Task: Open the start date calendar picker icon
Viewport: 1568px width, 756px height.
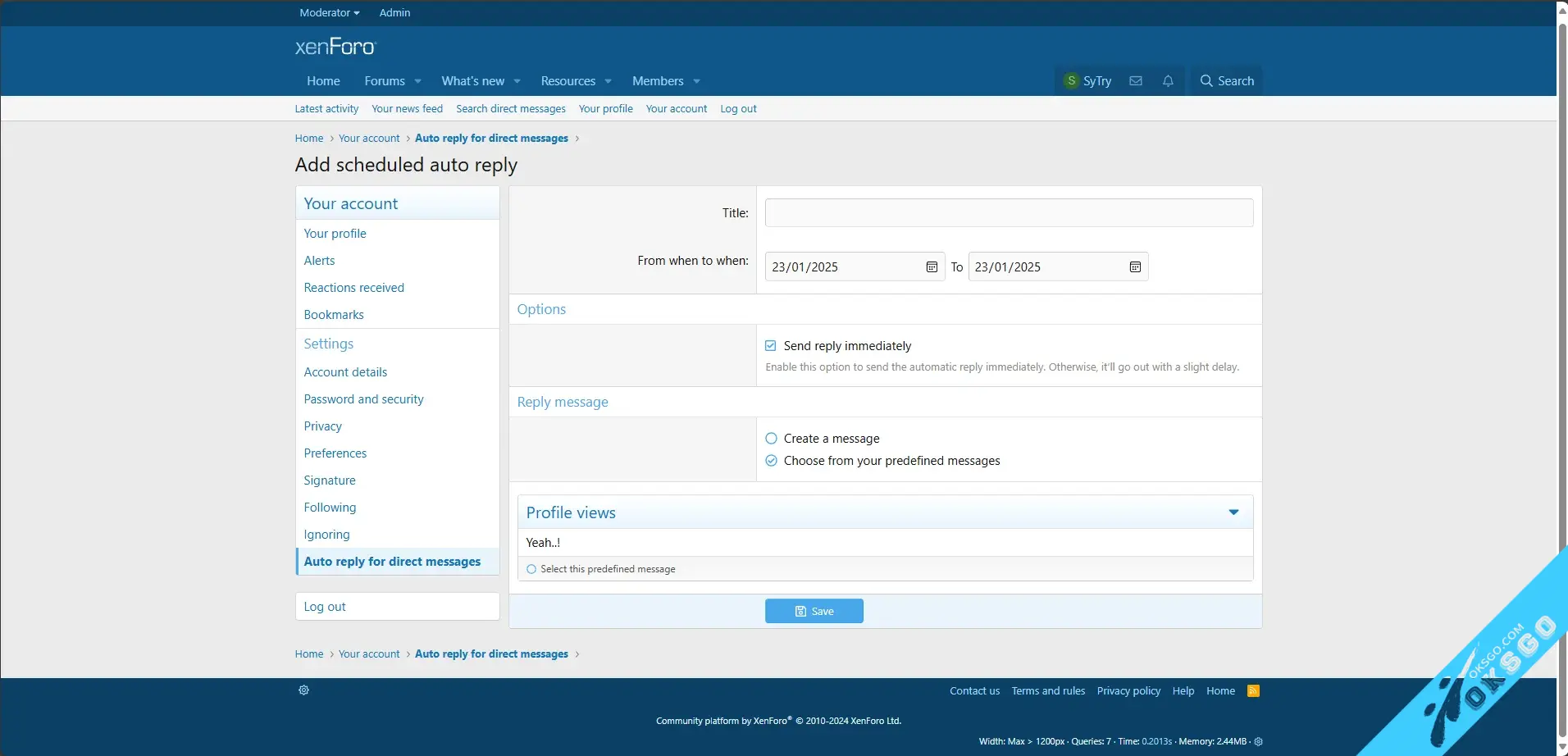Action: click(932, 267)
